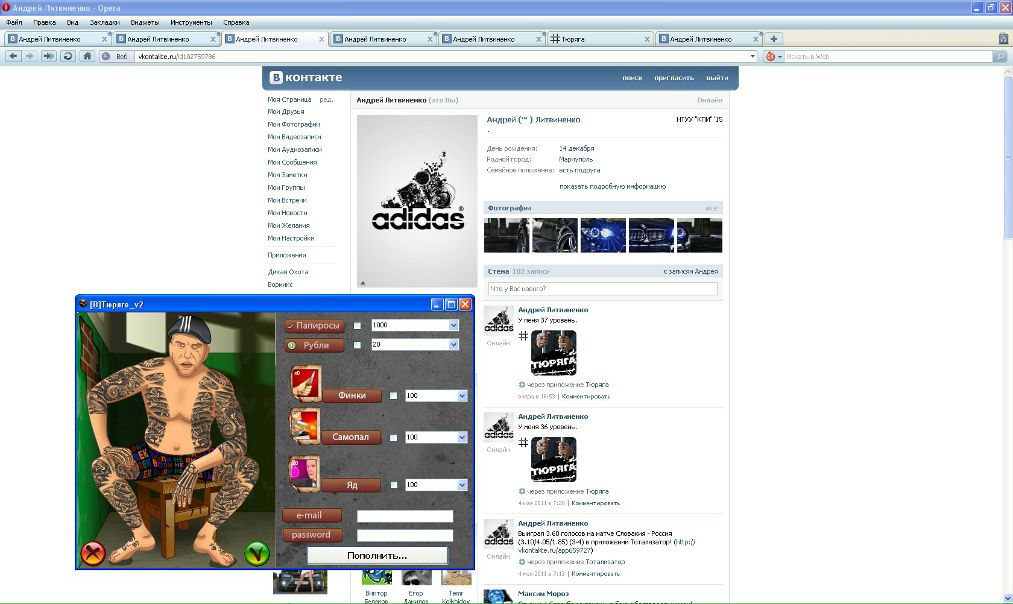Open the Закладки menu in Opera

(x=105, y=21)
